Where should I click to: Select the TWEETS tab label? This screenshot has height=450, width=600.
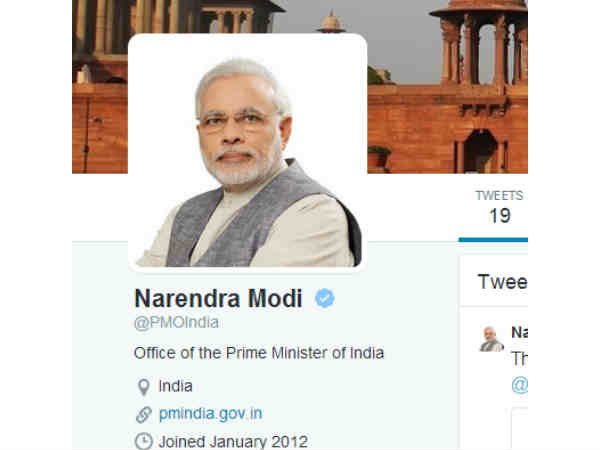click(x=499, y=196)
